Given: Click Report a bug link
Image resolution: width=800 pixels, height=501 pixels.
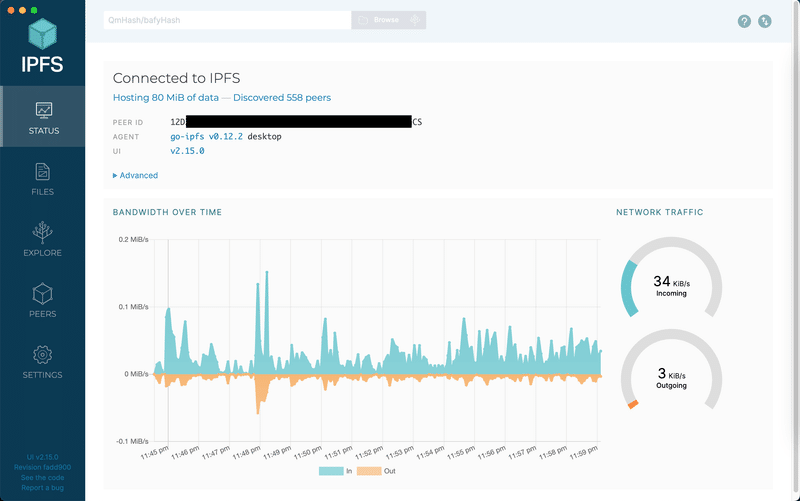Looking at the screenshot, I should [x=42, y=488].
